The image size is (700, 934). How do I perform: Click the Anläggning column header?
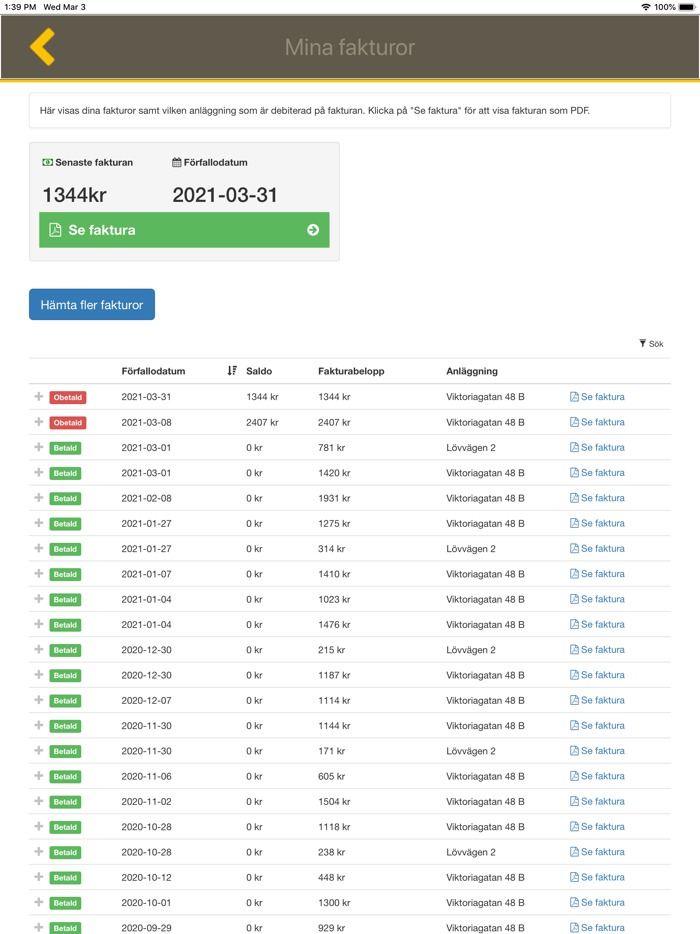pyautogui.click(x=472, y=371)
